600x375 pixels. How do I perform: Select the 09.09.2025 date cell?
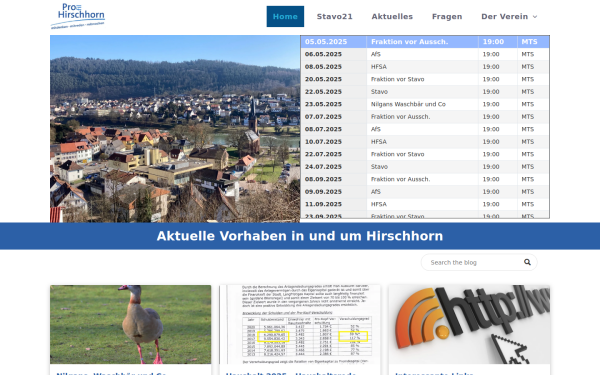point(334,192)
